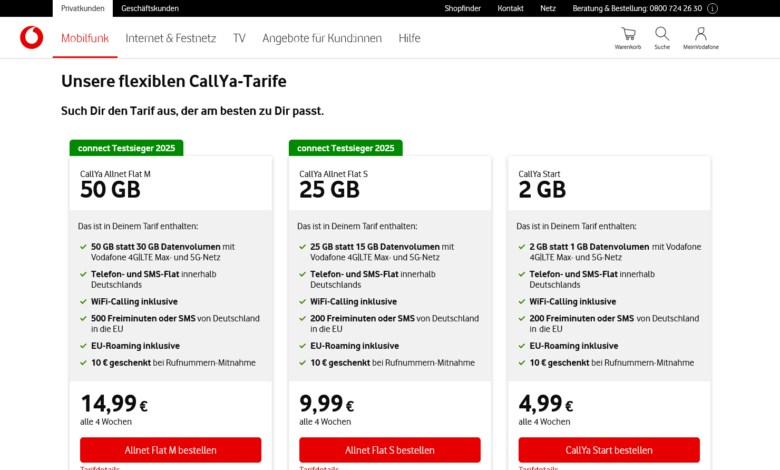
Task: Open the Shopfinder link
Action: tap(463, 8)
